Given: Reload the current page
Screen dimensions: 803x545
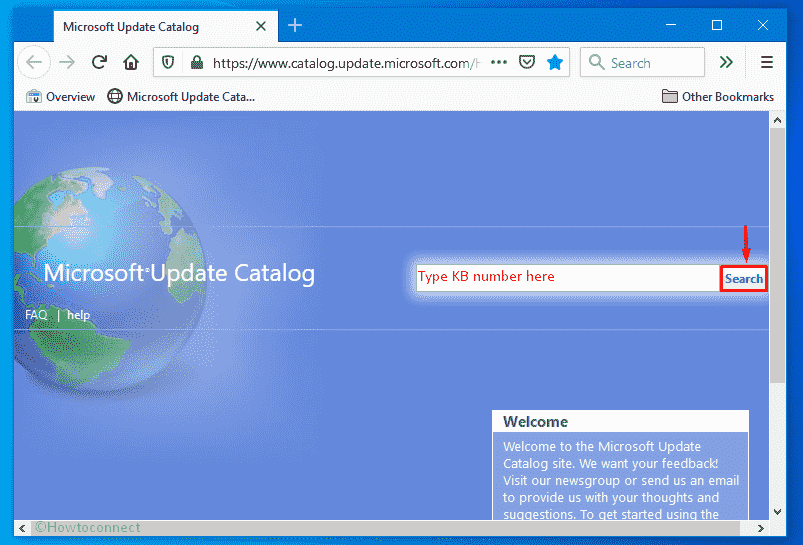Looking at the screenshot, I should tap(99, 62).
